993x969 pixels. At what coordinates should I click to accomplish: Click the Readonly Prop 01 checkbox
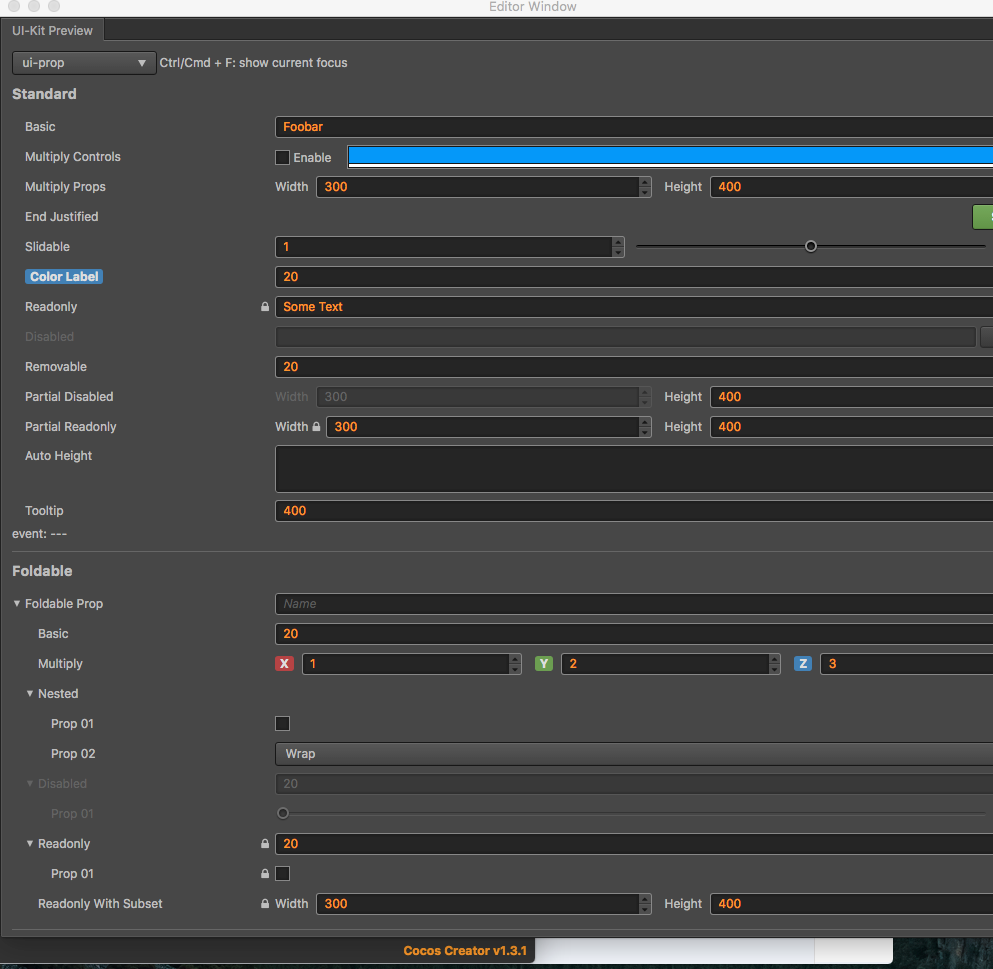click(x=282, y=873)
